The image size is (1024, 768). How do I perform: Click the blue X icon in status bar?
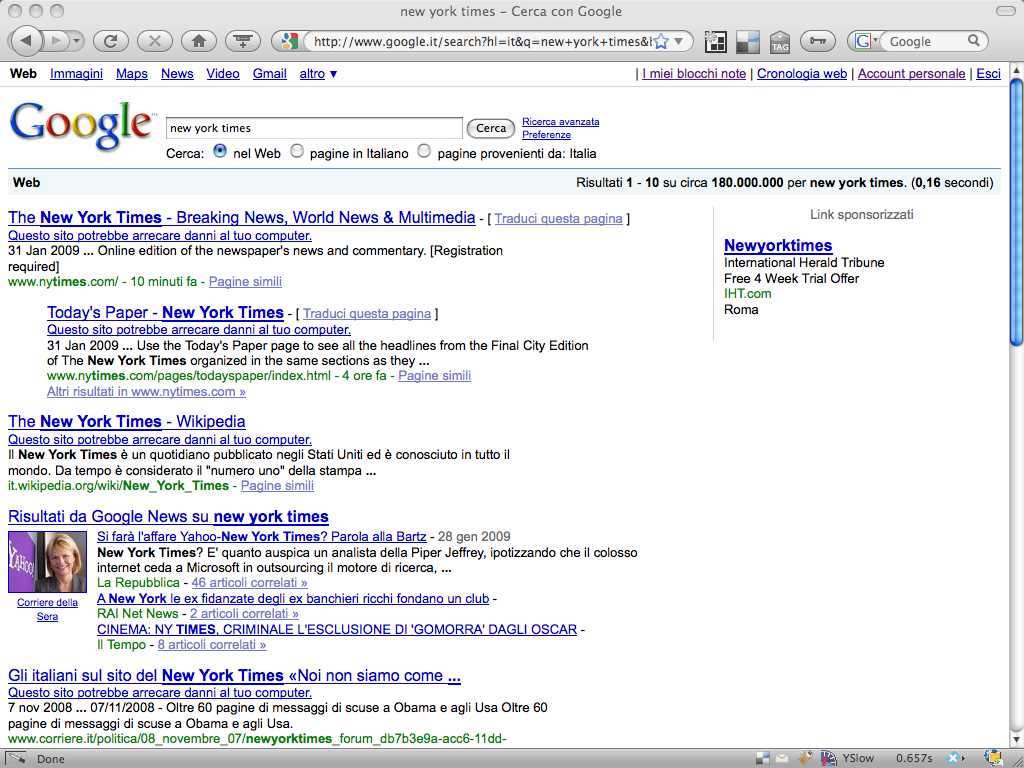point(952,758)
